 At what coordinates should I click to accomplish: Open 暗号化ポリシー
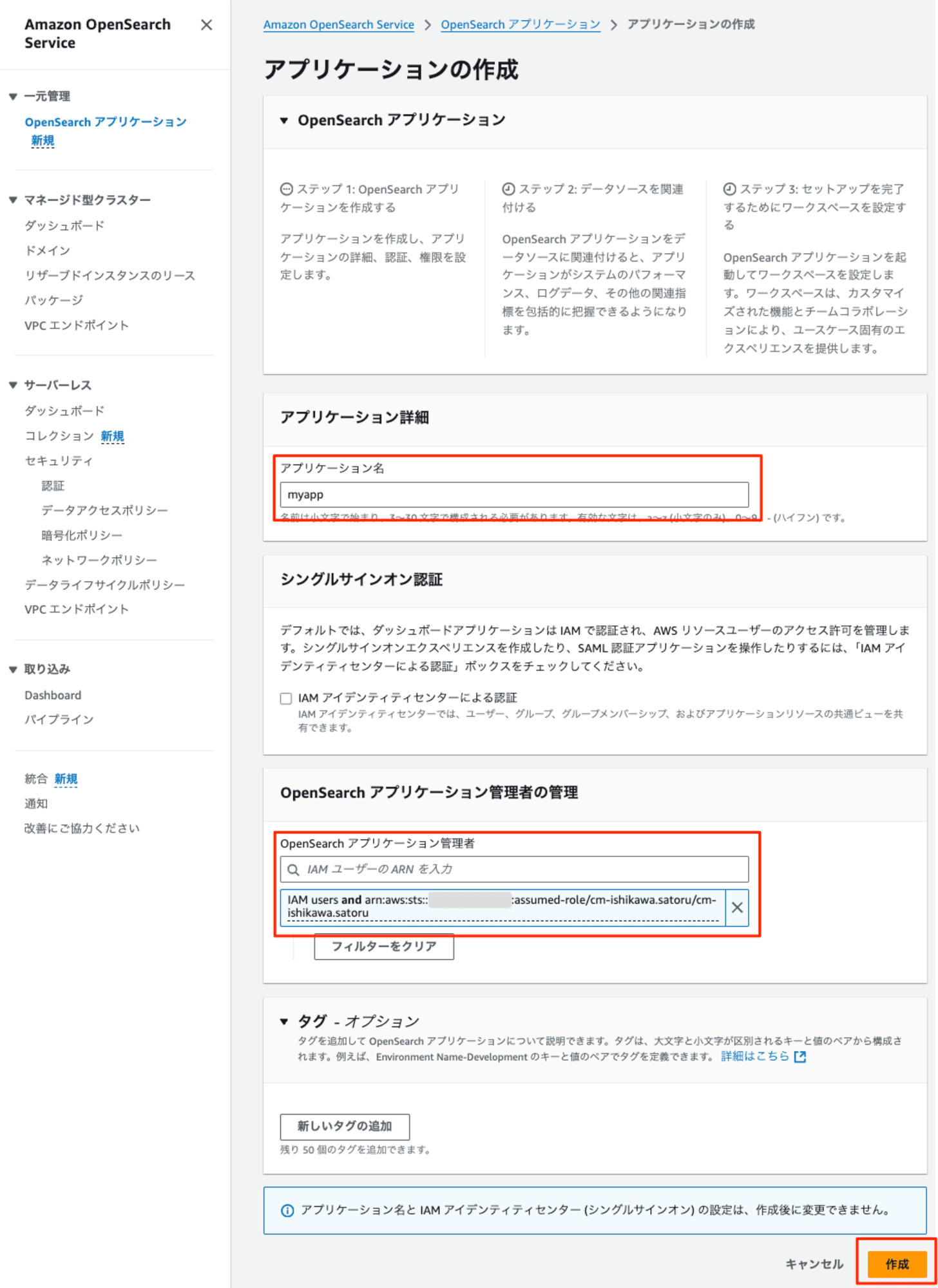pos(82,535)
